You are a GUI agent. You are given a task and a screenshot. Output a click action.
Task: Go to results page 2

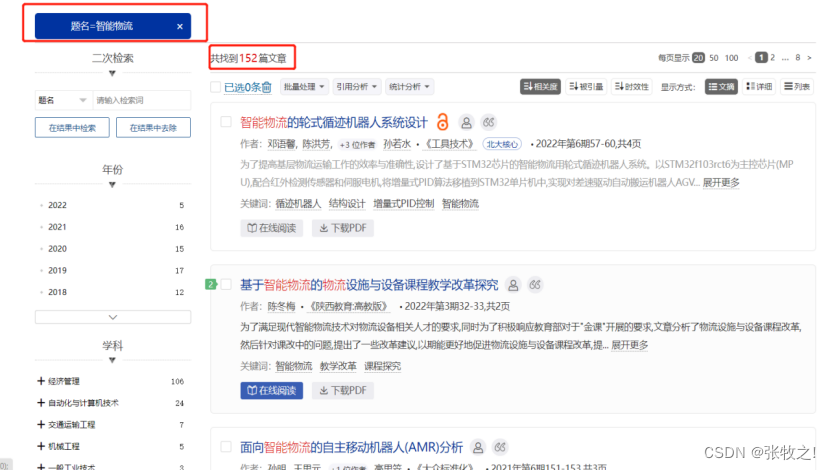(772, 58)
